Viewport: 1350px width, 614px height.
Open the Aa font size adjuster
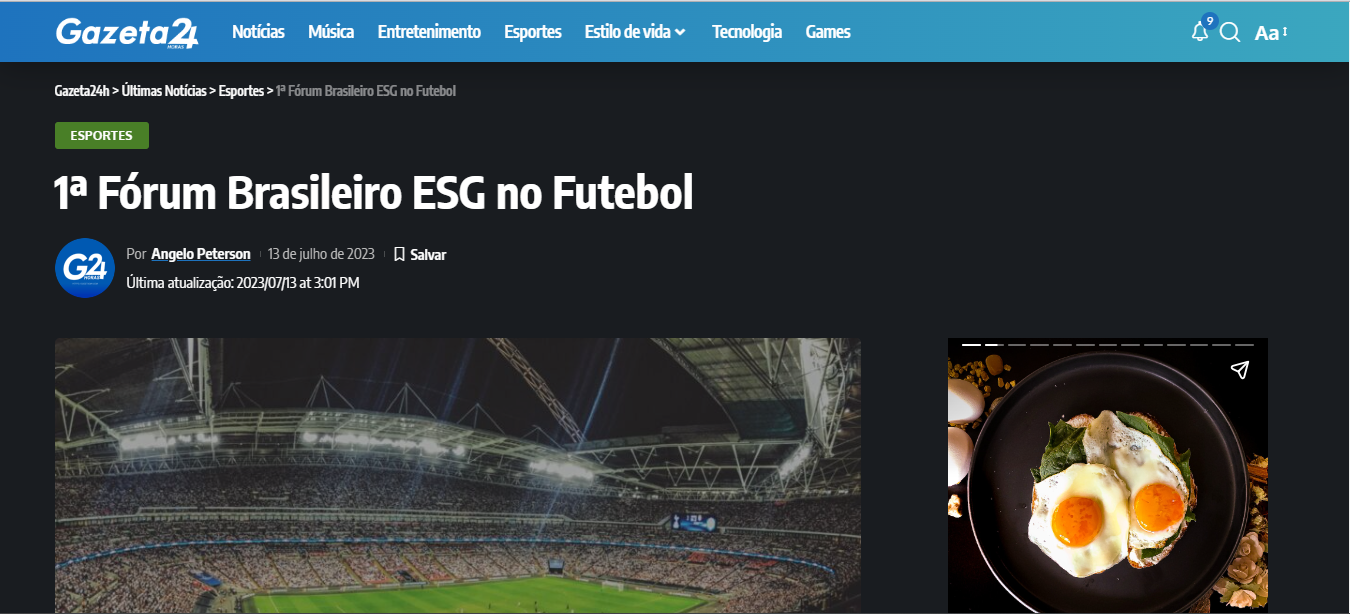(x=1271, y=33)
